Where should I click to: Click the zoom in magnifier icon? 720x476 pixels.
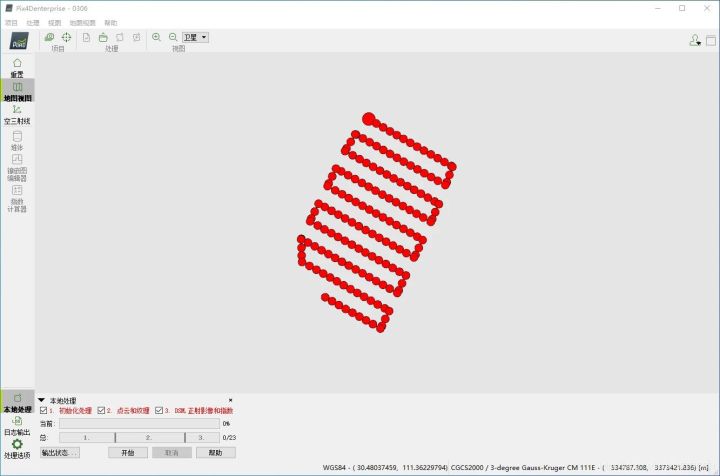pos(156,37)
